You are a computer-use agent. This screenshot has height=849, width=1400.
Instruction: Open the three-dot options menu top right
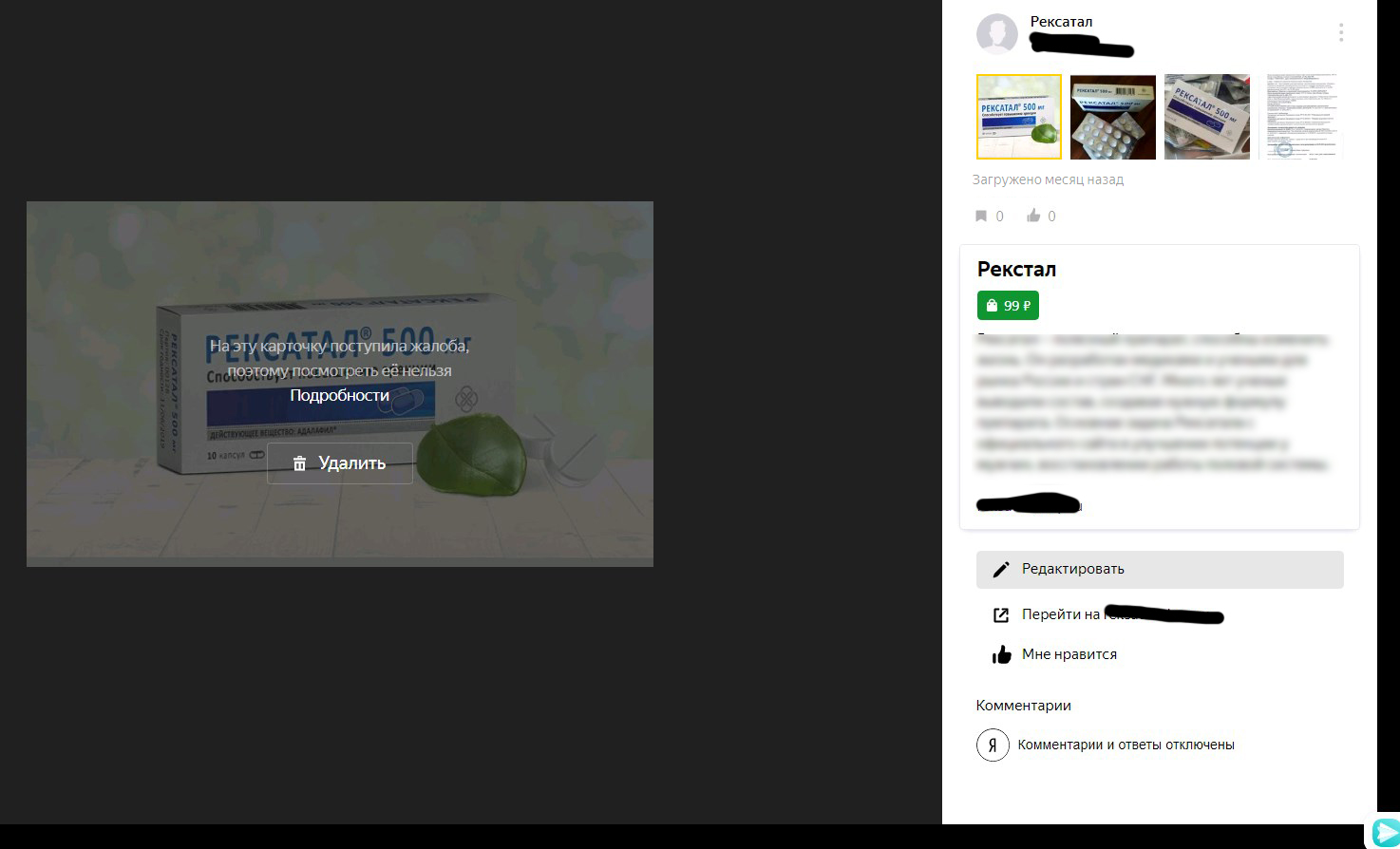1340,31
